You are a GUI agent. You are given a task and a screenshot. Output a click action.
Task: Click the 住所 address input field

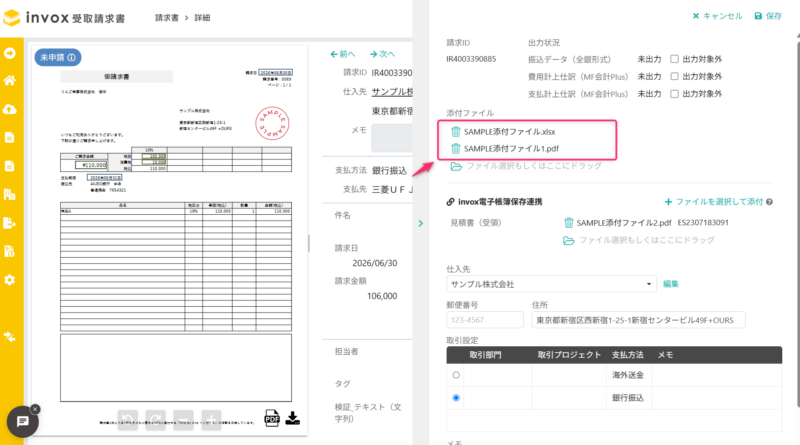(x=638, y=320)
